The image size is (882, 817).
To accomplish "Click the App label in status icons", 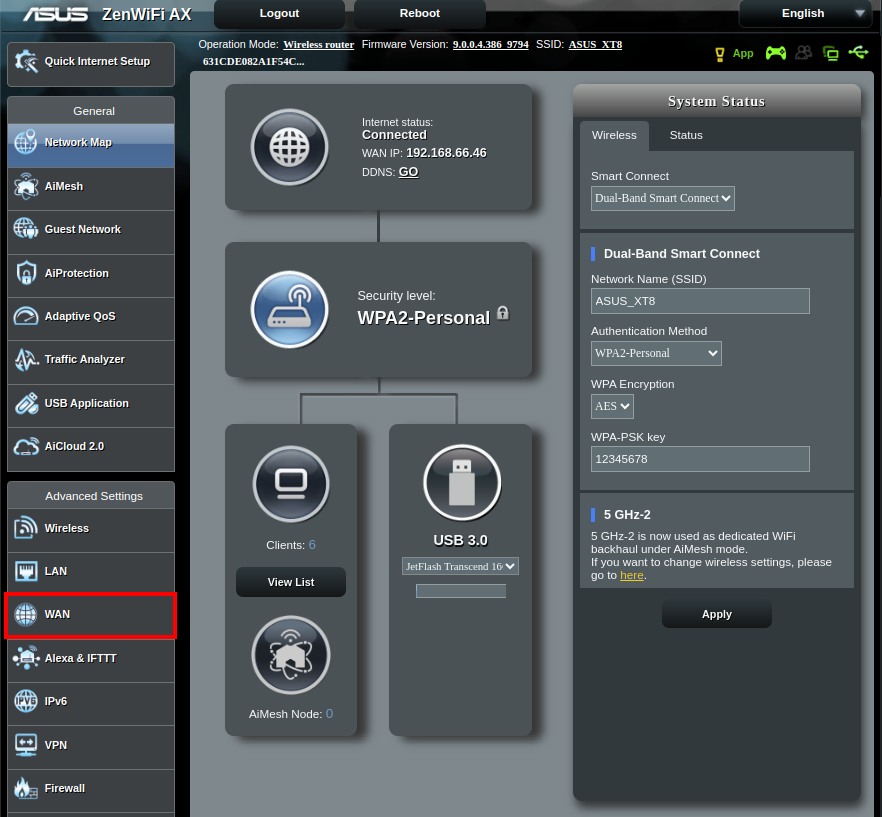I will pos(742,53).
